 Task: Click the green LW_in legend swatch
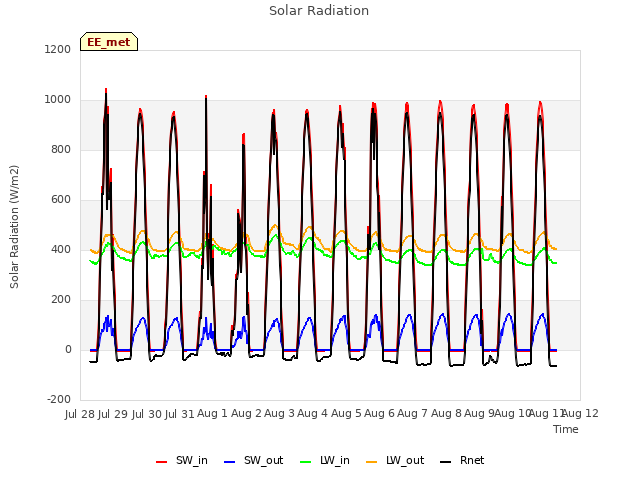tap(306, 462)
